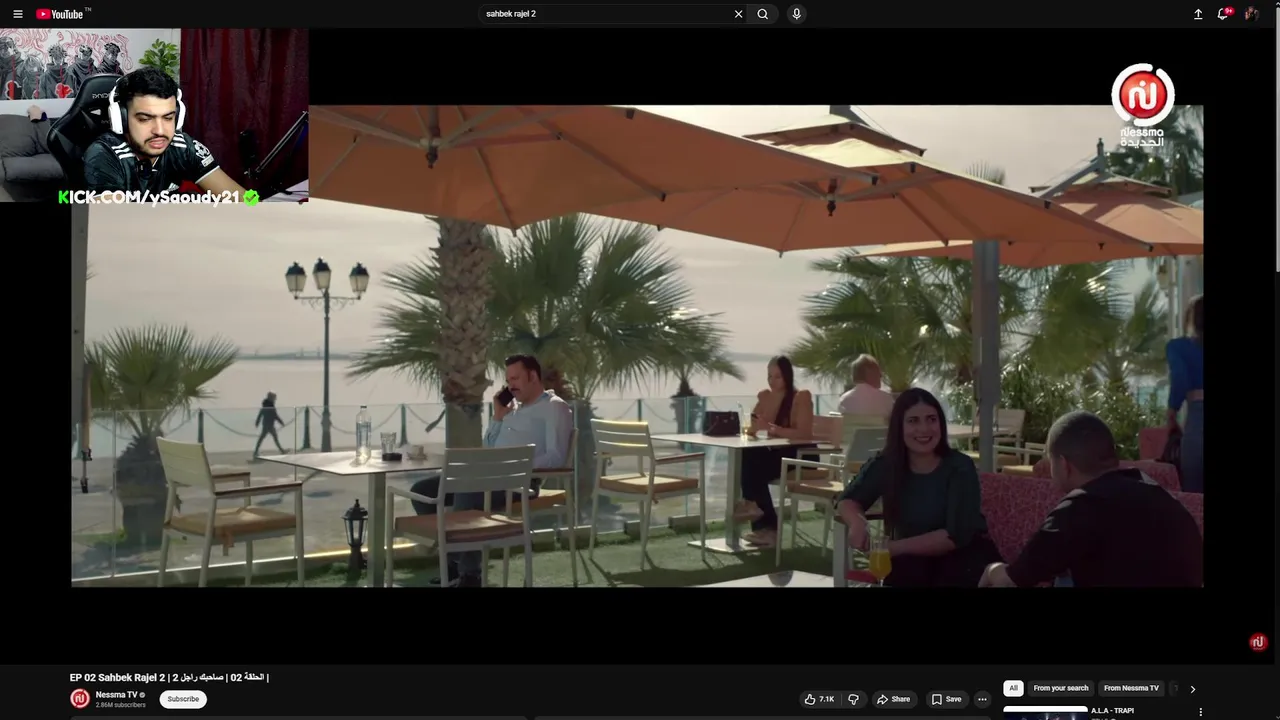
Task: Go to YouTube home via logo
Action: (62, 14)
